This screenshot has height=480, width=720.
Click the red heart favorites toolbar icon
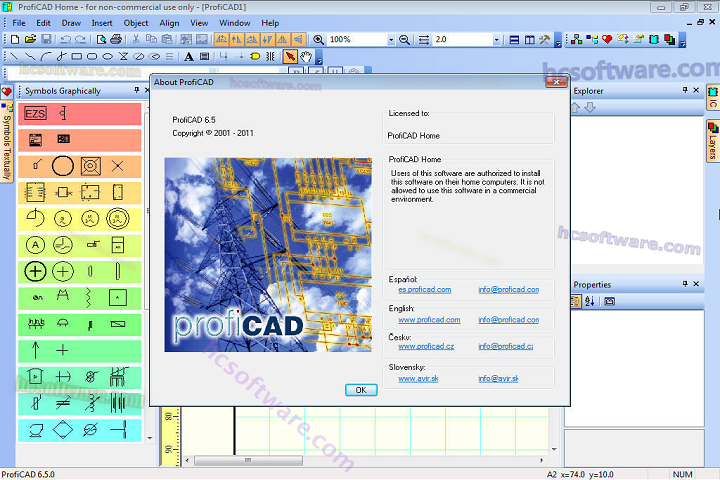click(607, 40)
